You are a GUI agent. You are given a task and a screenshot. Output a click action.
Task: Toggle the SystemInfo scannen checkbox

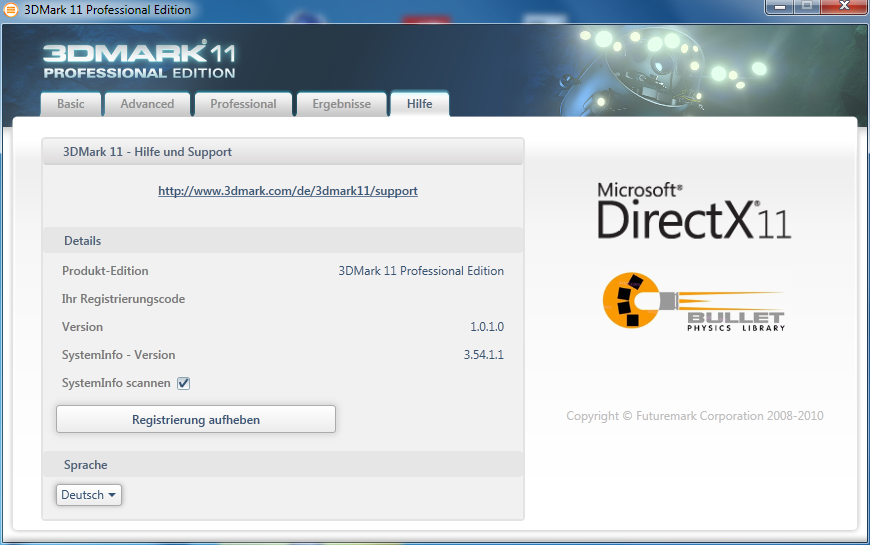point(184,383)
